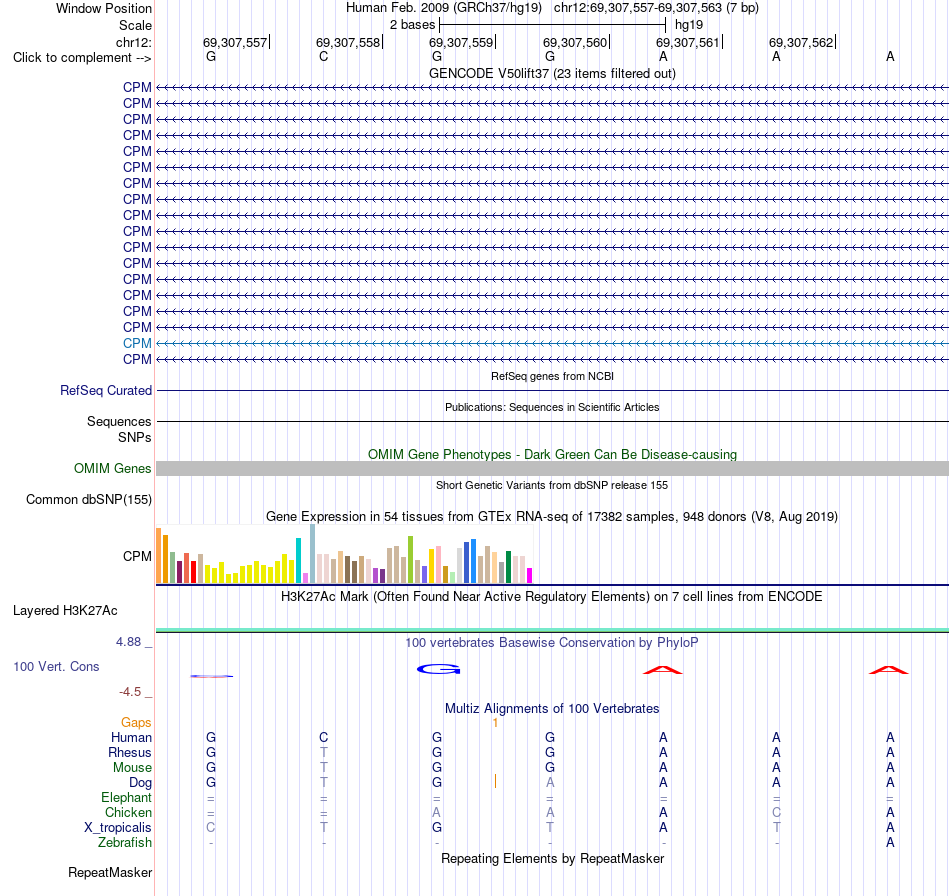
Task: Click the genome assembly title 'Human Feb. 2009 (GRCh37/hg19)'
Action: [443, 8]
